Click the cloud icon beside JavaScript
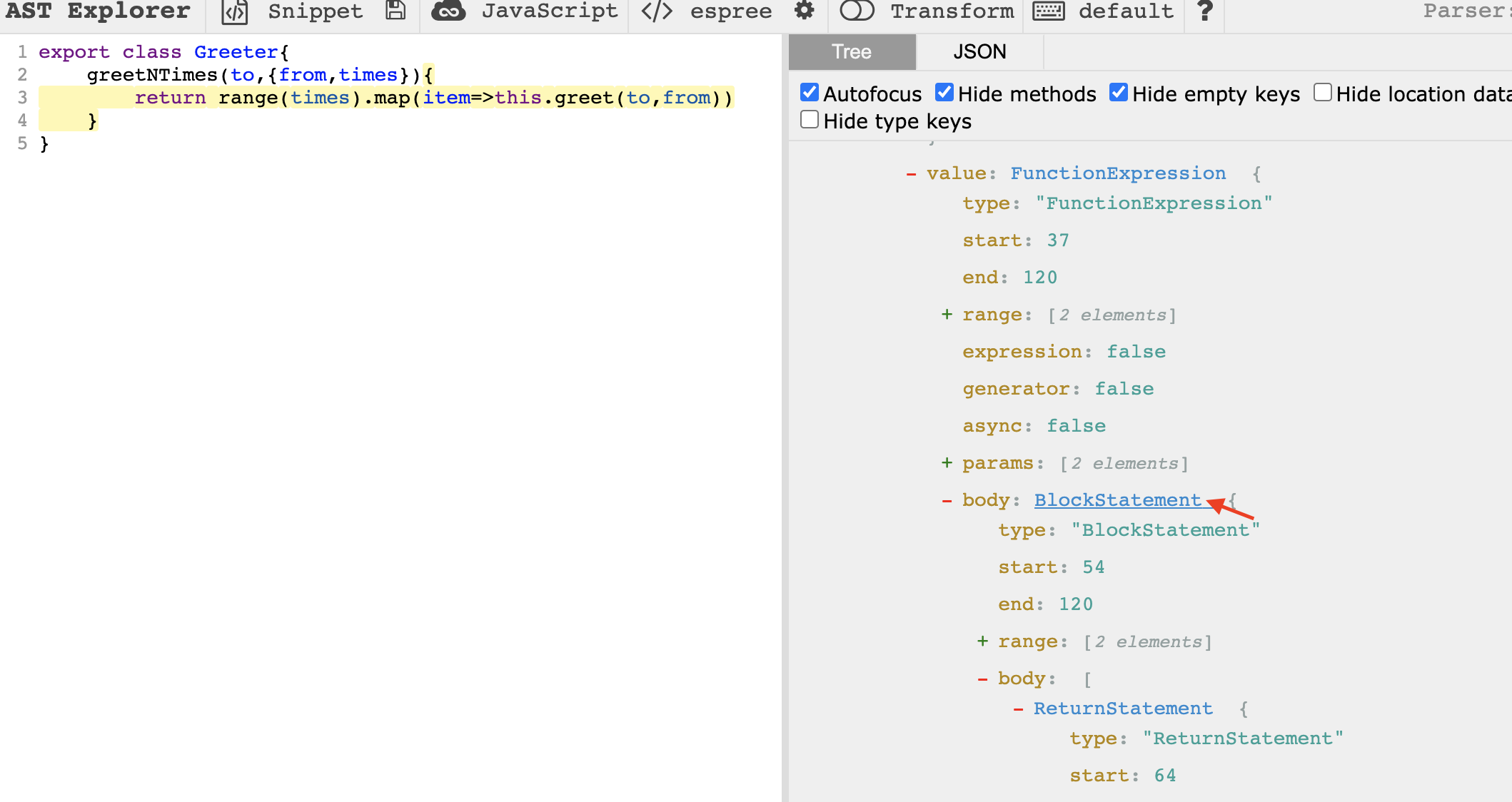 pos(448,11)
